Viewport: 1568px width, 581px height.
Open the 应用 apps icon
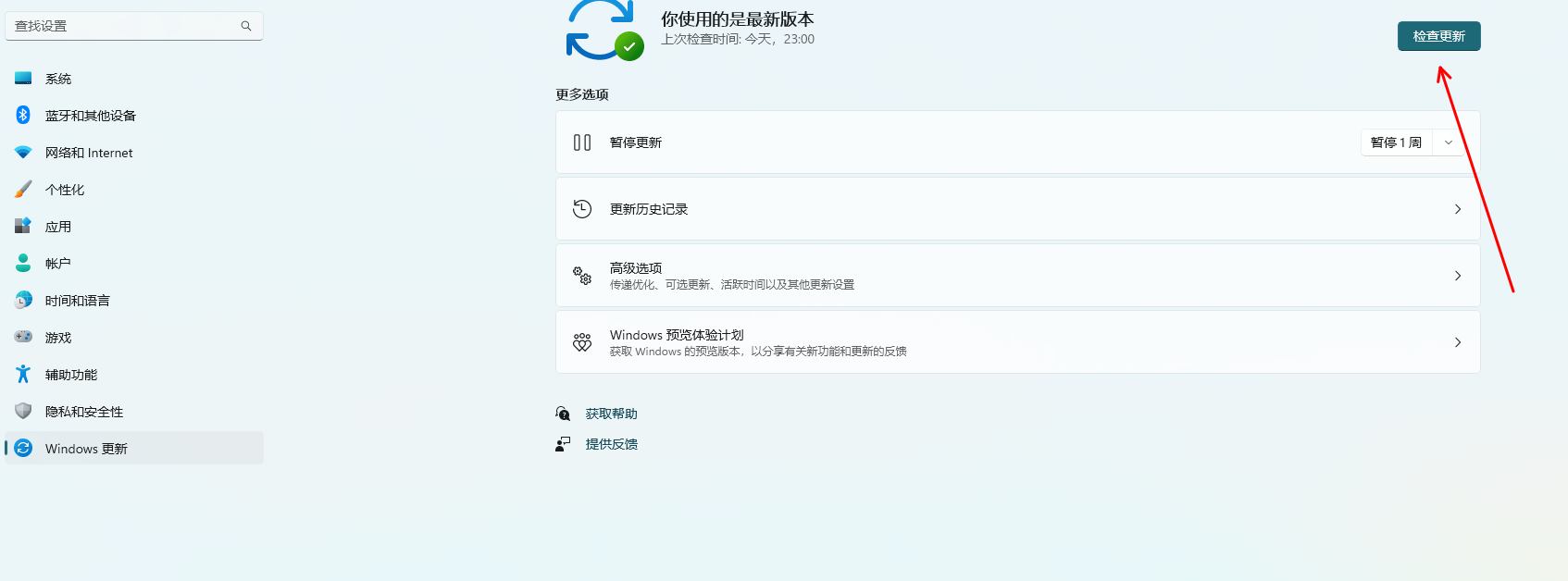coord(23,226)
